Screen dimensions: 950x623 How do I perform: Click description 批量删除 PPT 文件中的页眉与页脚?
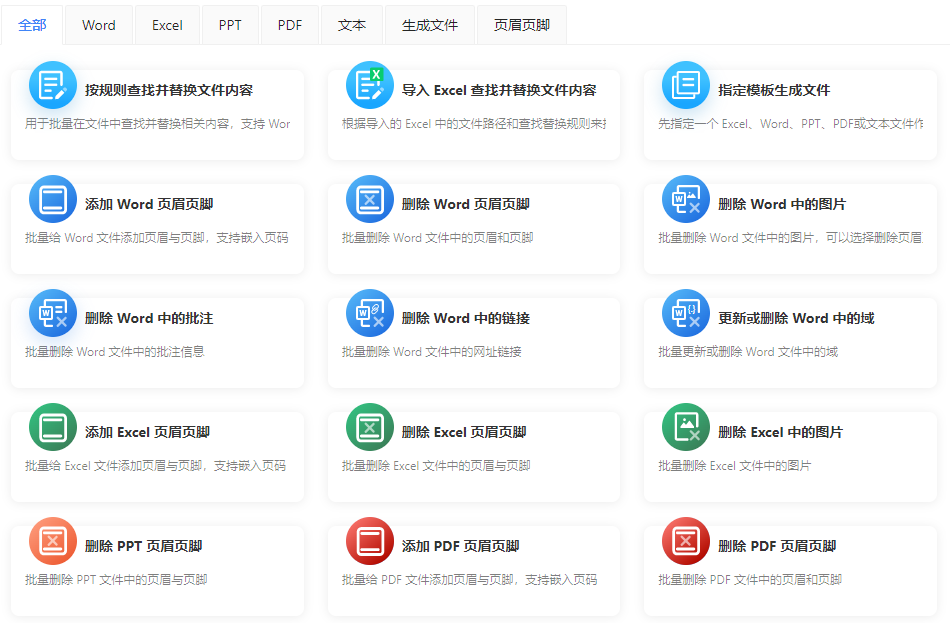(x=116, y=579)
